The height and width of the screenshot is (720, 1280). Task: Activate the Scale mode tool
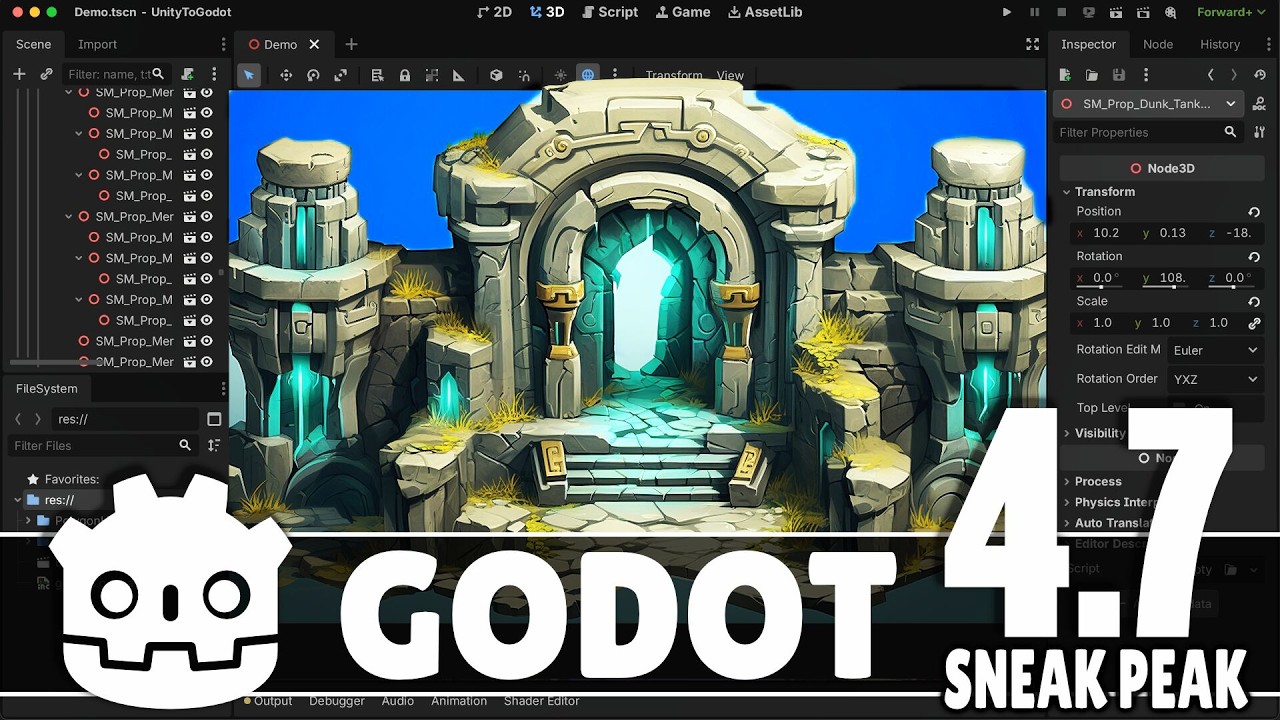[x=341, y=75]
